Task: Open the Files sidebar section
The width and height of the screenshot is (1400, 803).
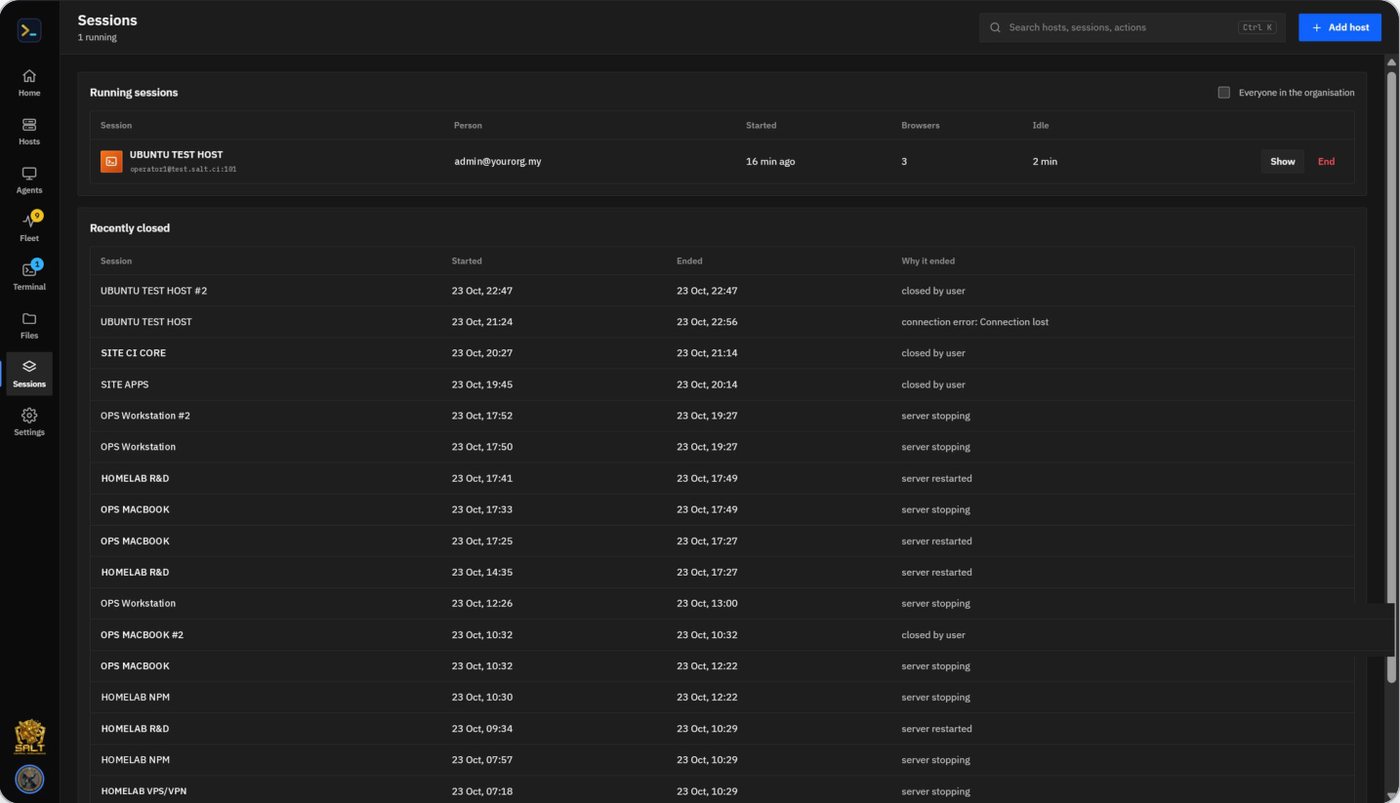Action: (29, 325)
